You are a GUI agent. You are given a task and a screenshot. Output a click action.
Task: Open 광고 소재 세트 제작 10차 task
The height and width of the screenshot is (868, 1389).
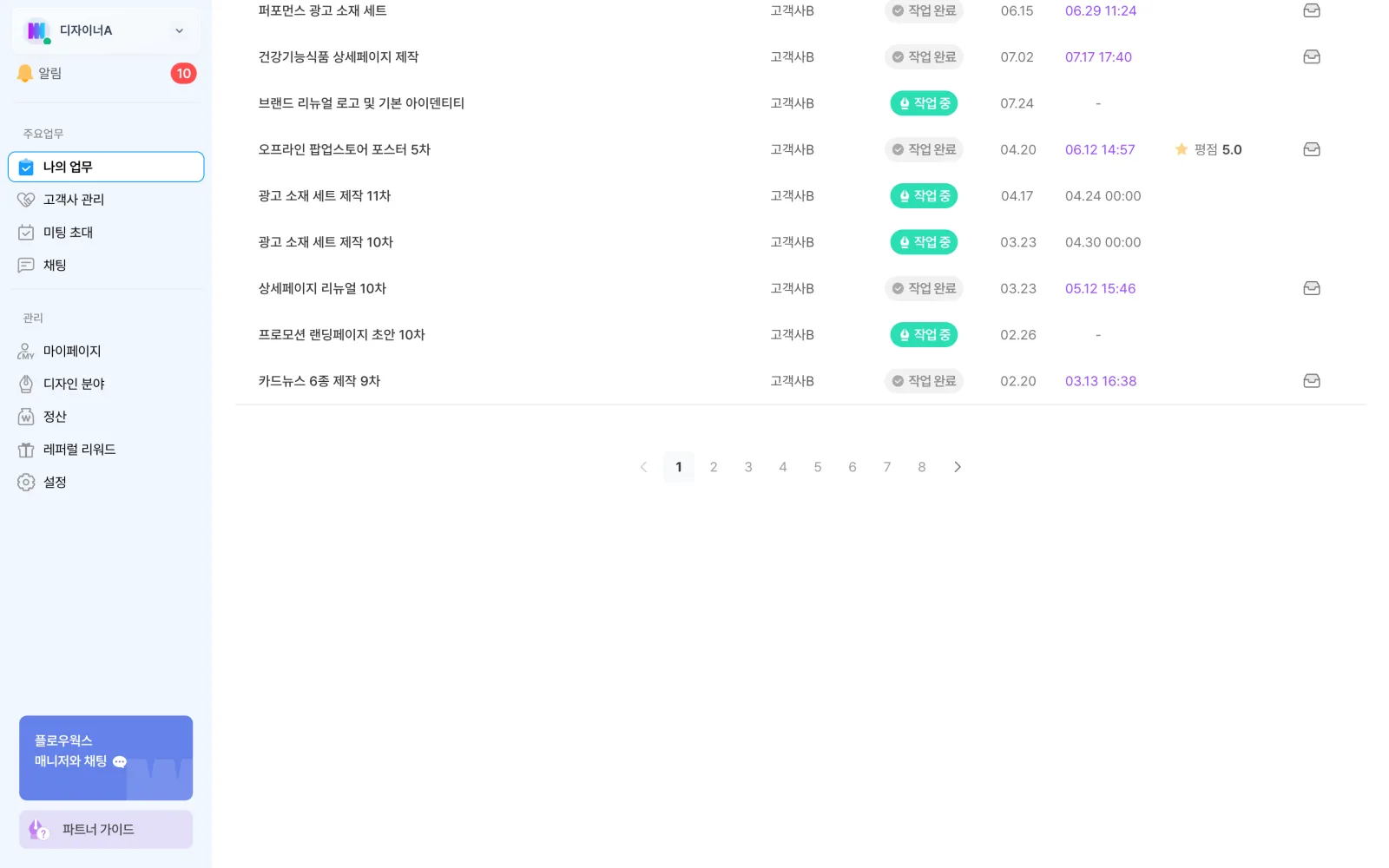(x=326, y=242)
